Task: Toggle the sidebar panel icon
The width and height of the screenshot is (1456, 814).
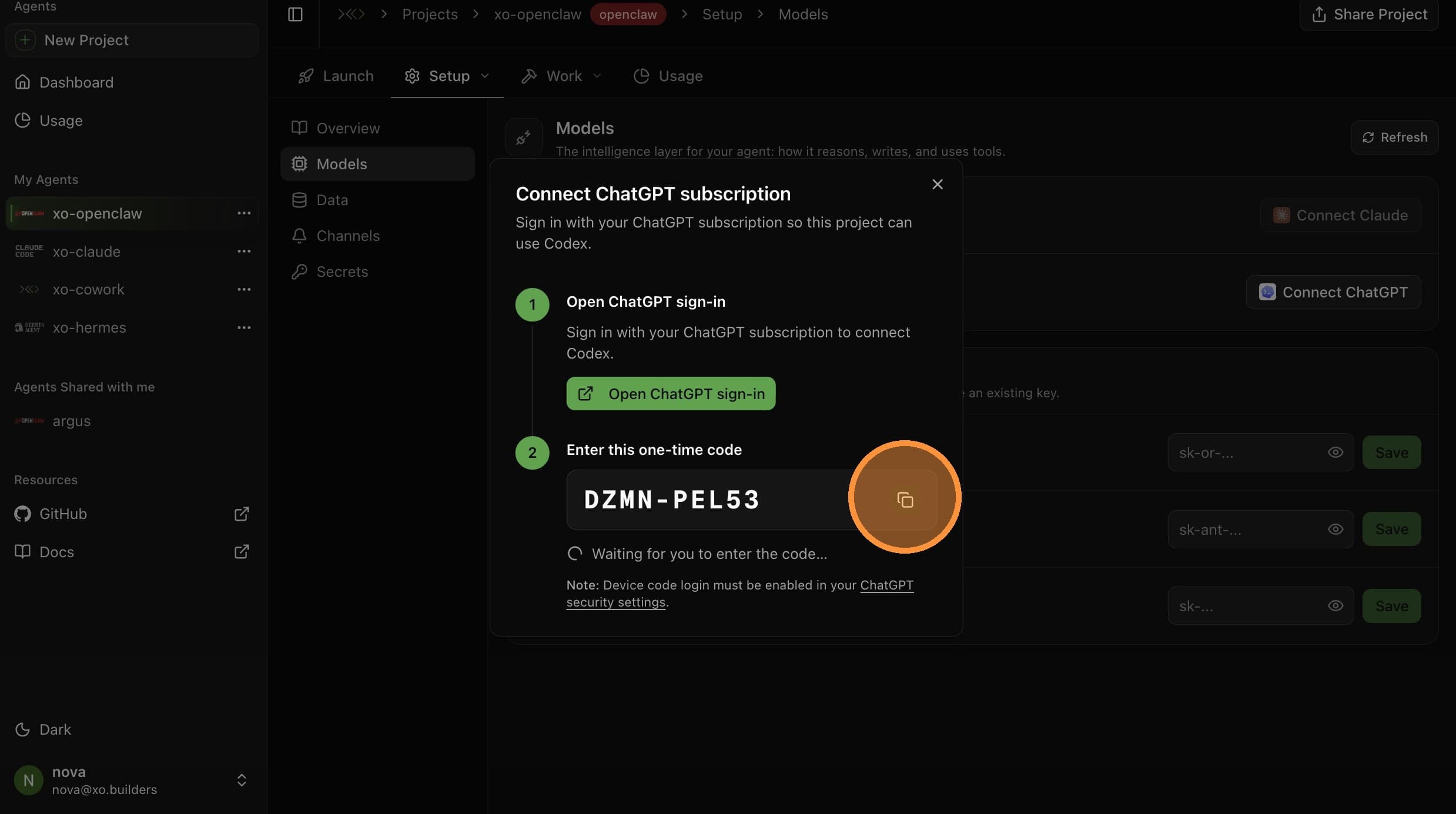Action: pos(295,14)
